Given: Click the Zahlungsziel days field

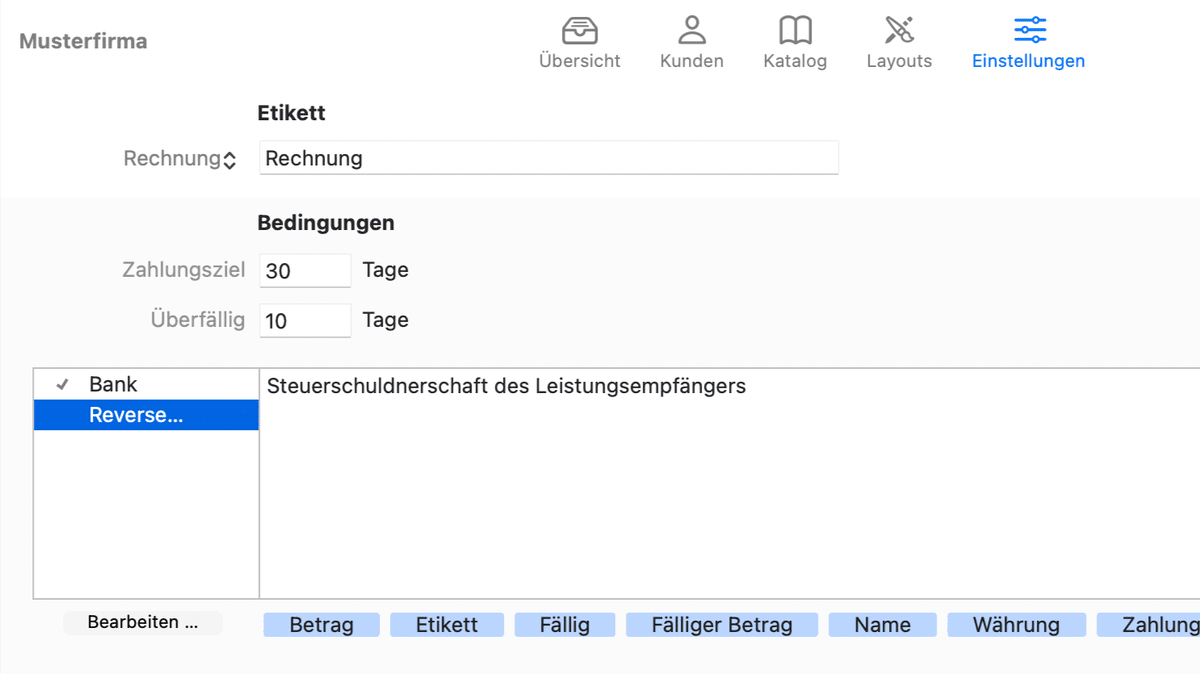Looking at the screenshot, I should pos(305,271).
